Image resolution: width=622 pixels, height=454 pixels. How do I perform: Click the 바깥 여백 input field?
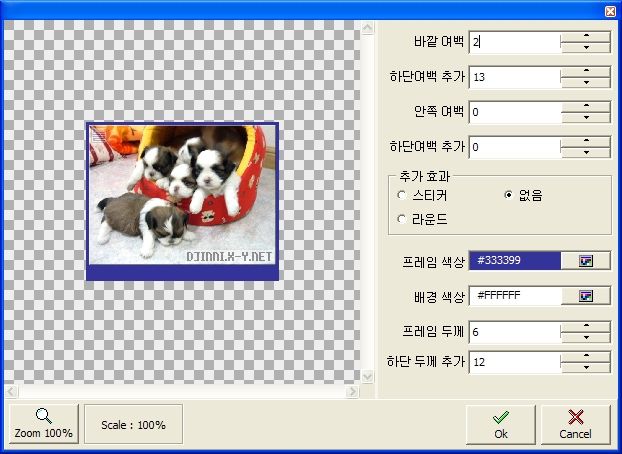coord(515,42)
